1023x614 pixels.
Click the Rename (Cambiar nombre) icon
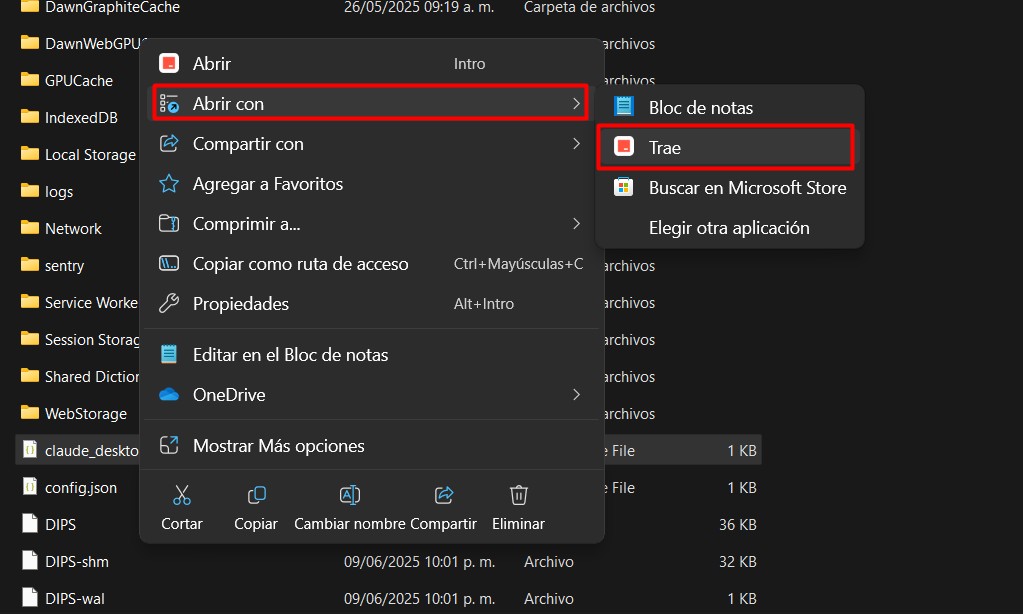point(349,495)
